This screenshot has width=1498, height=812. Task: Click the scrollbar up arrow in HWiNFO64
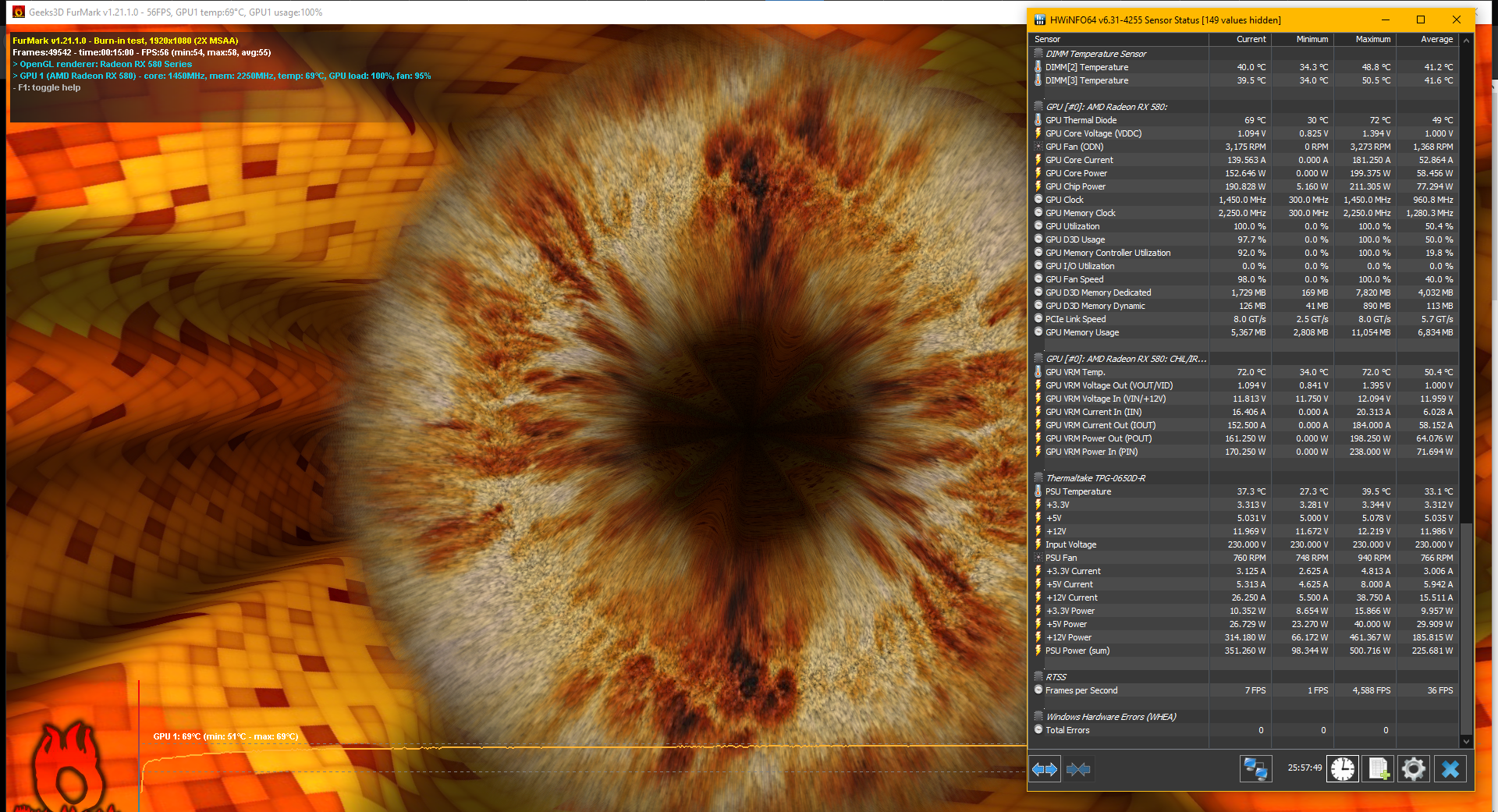pyautogui.click(x=1466, y=41)
